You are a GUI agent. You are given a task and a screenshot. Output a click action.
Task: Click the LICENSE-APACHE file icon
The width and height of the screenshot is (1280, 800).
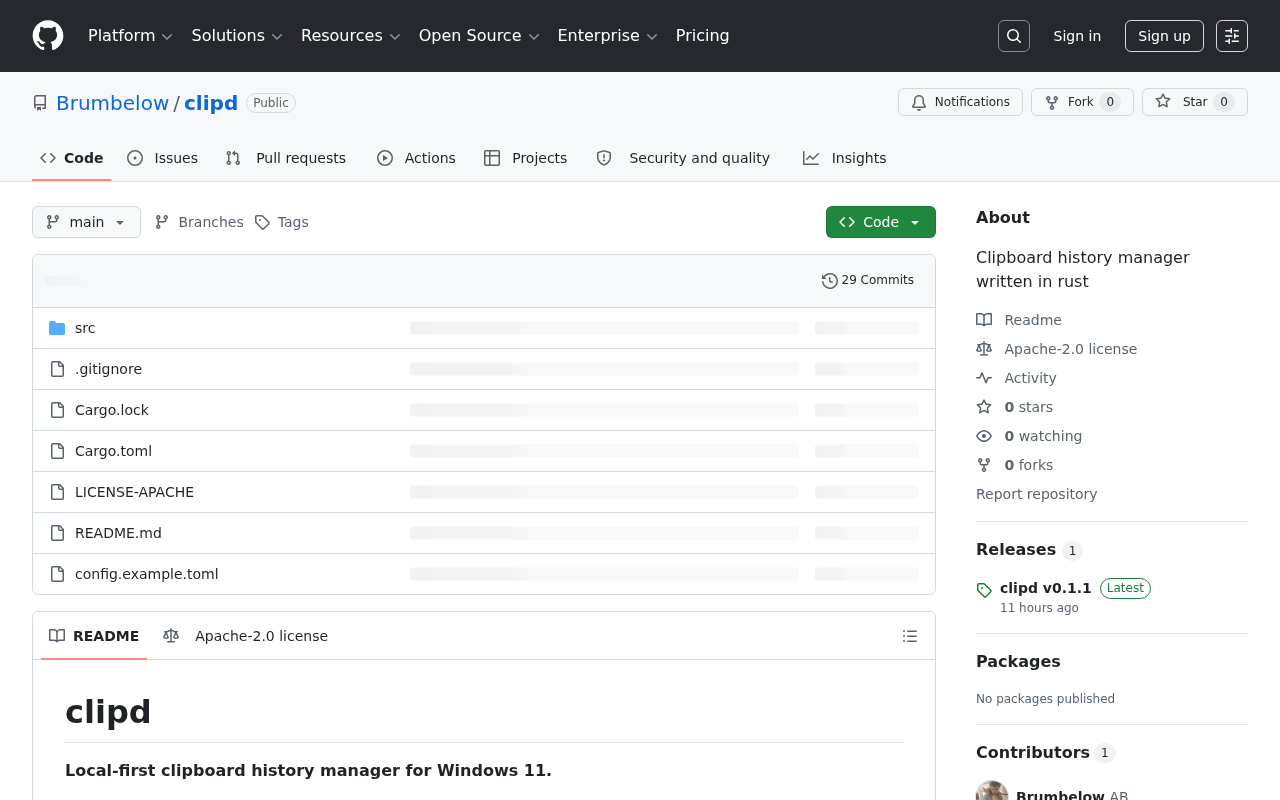(x=57, y=492)
